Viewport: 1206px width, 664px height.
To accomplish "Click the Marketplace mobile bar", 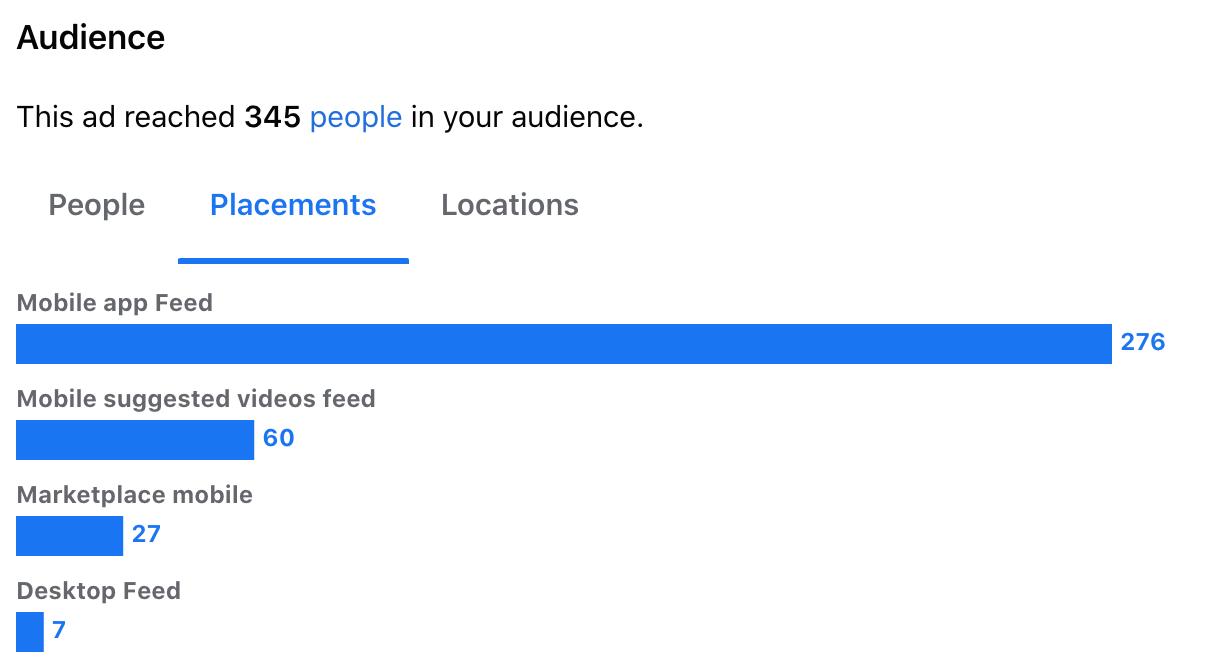I will [x=69, y=535].
